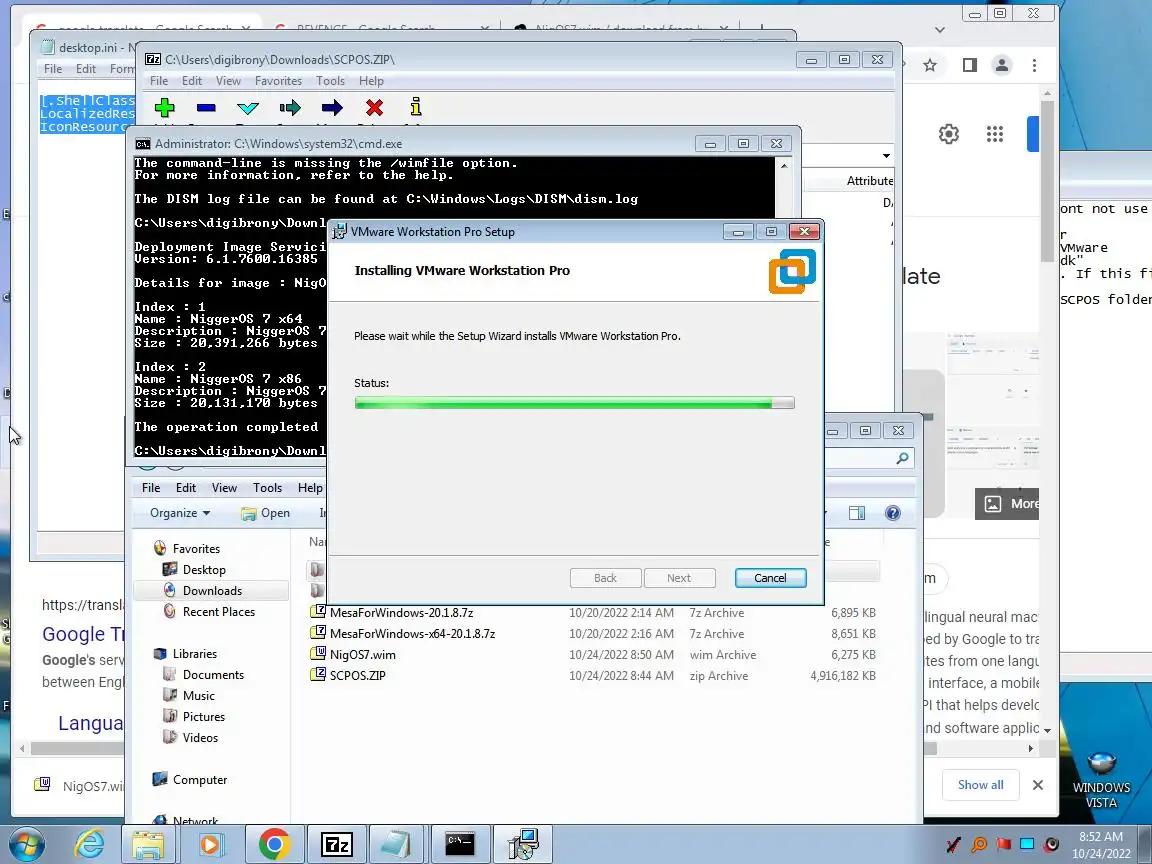
Task: Click More images button in Chrome
Action: point(1007,503)
